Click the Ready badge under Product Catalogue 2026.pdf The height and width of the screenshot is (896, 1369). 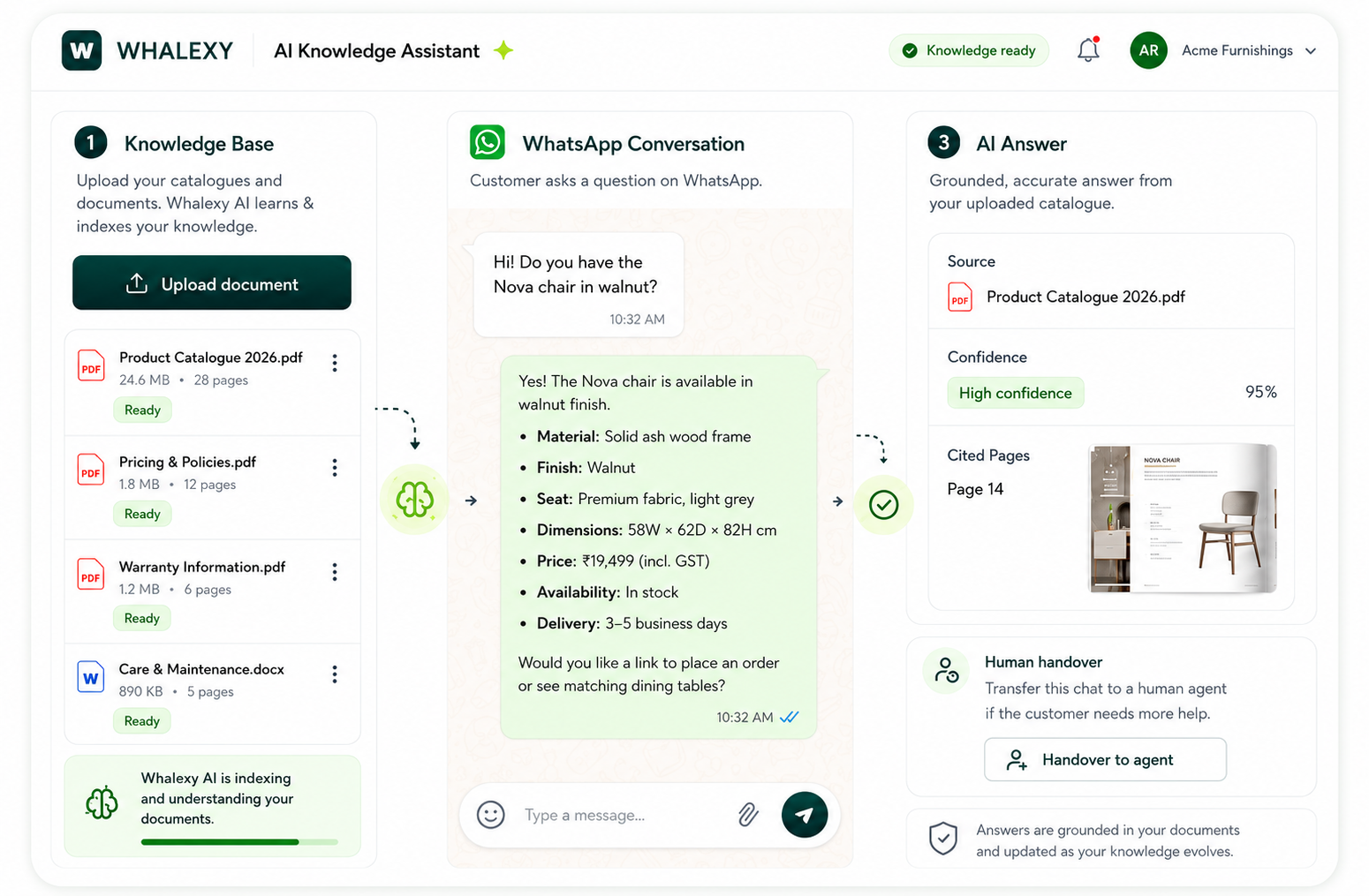142,410
